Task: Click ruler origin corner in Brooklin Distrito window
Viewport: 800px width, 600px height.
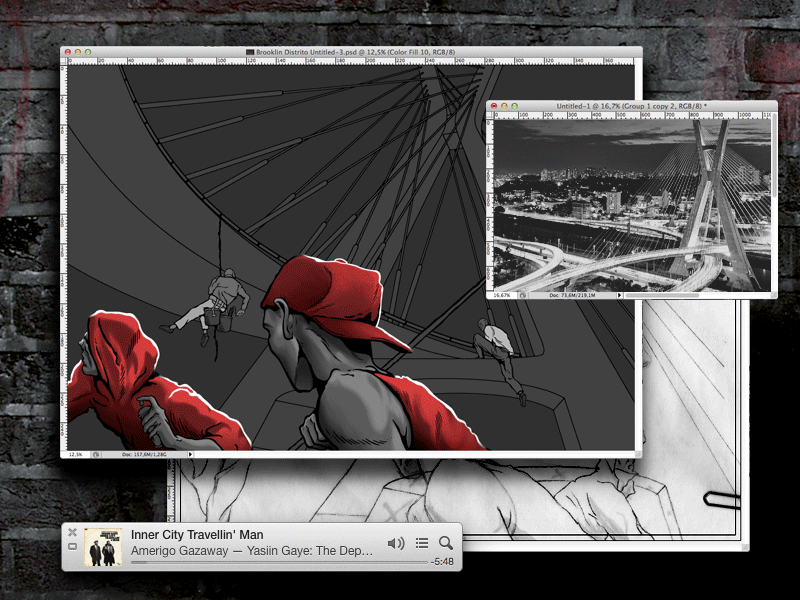Action: (64, 61)
